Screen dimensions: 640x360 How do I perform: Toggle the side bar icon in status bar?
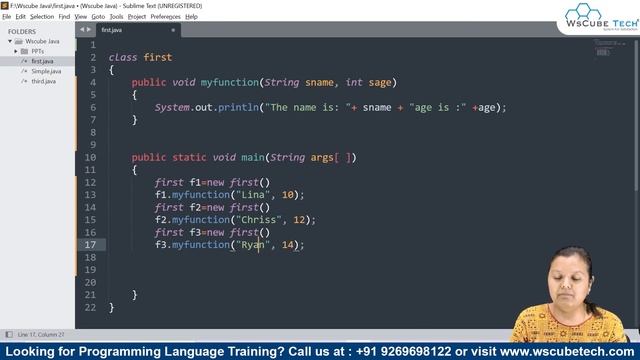(9, 335)
